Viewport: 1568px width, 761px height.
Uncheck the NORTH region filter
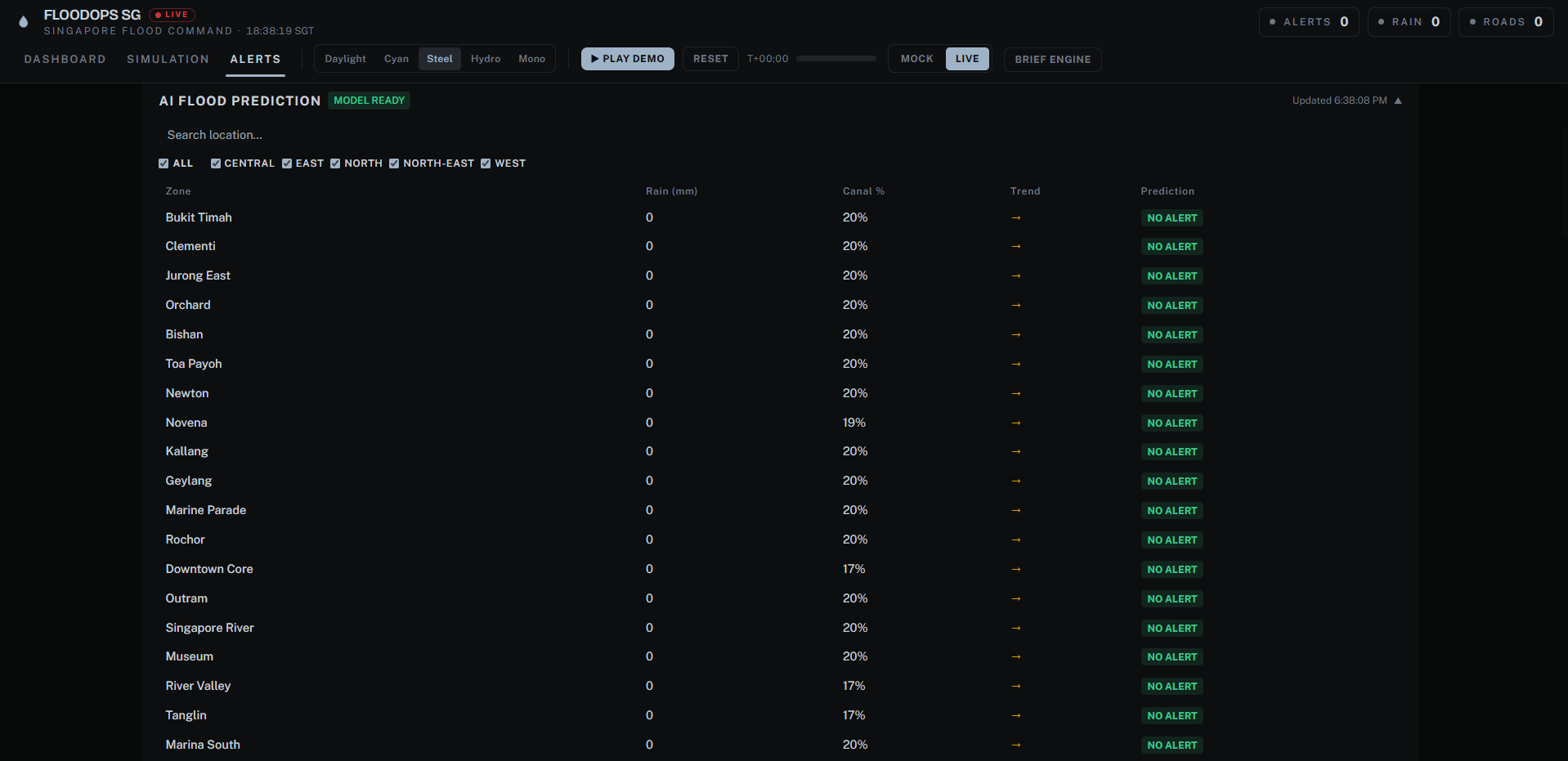[x=335, y=163]
